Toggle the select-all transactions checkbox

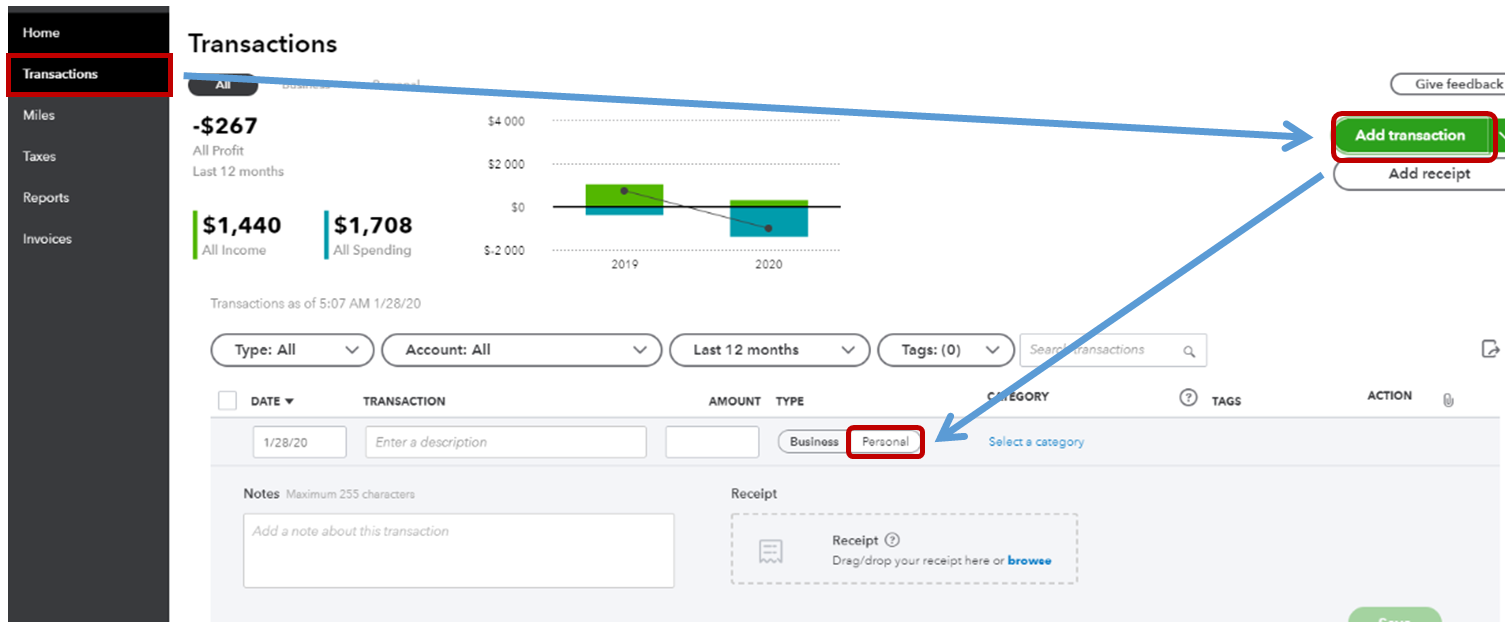(x=227, y=401)
